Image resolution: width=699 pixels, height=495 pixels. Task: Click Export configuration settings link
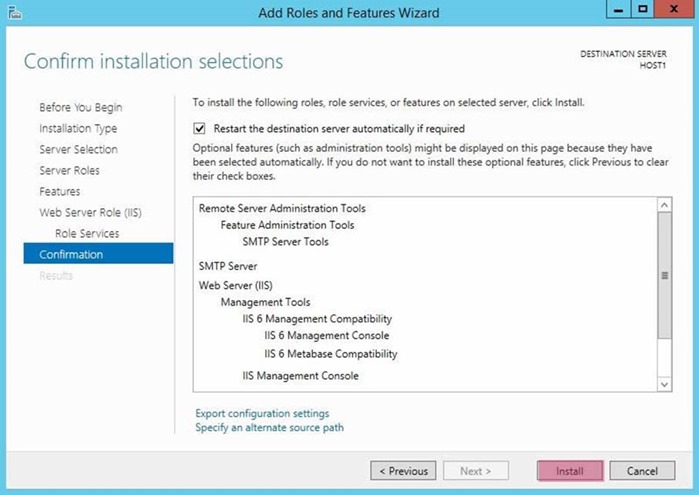(x=262, y=413)
